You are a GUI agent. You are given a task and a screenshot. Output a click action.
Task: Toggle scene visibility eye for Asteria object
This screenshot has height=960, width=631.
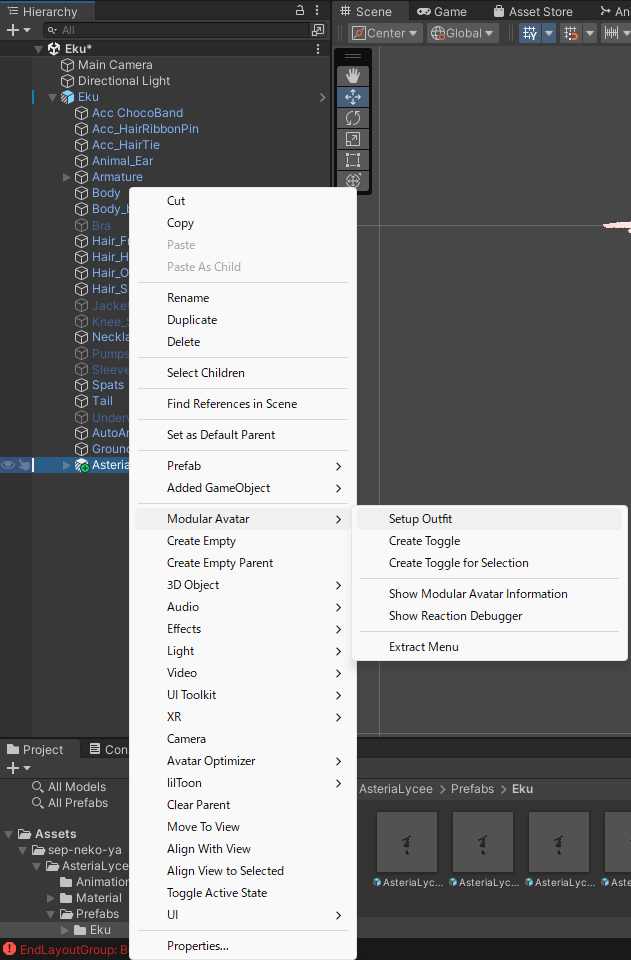[8, 465]
